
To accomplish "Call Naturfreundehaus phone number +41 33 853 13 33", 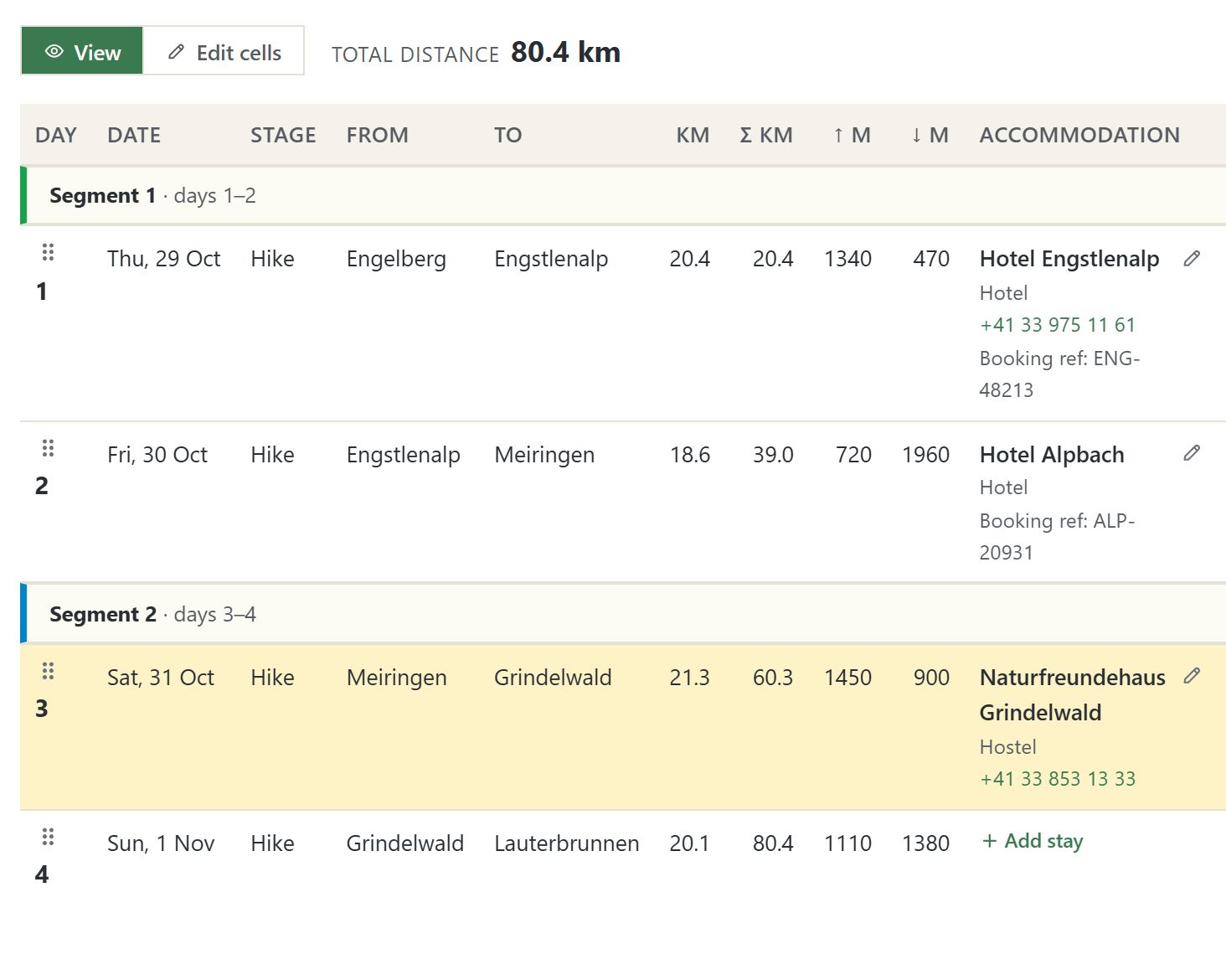I will coord(1058,779).
